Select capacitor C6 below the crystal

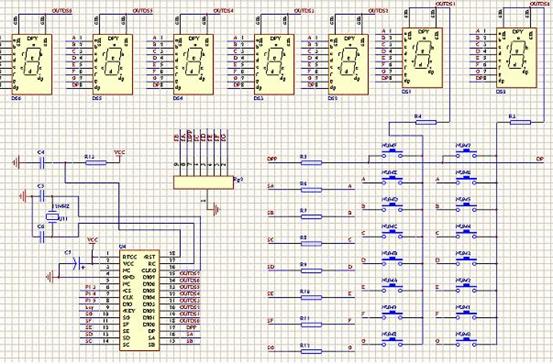tap(42, 236)
